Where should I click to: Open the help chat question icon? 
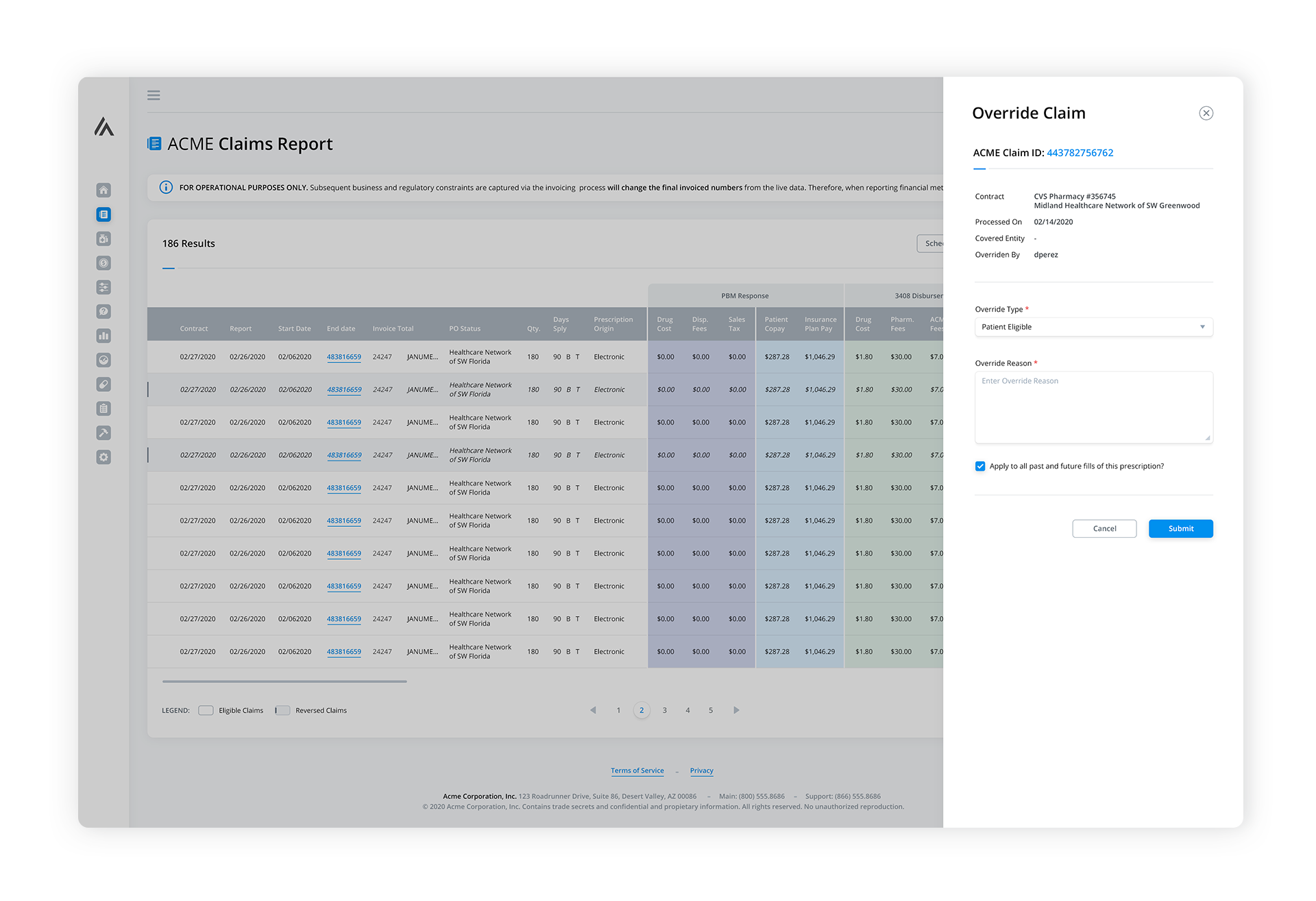click(103, 311)
